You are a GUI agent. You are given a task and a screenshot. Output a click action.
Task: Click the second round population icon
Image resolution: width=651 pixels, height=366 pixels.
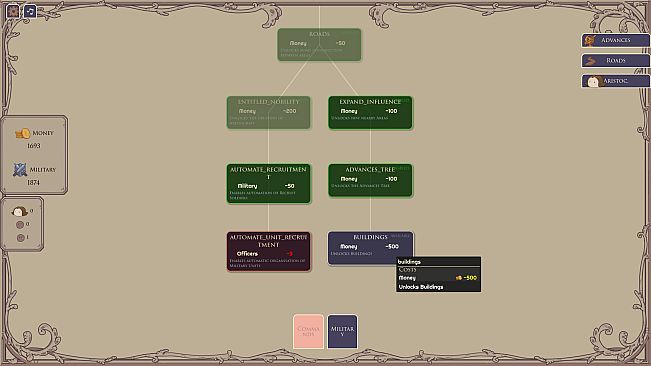click(x=20, y=225)
